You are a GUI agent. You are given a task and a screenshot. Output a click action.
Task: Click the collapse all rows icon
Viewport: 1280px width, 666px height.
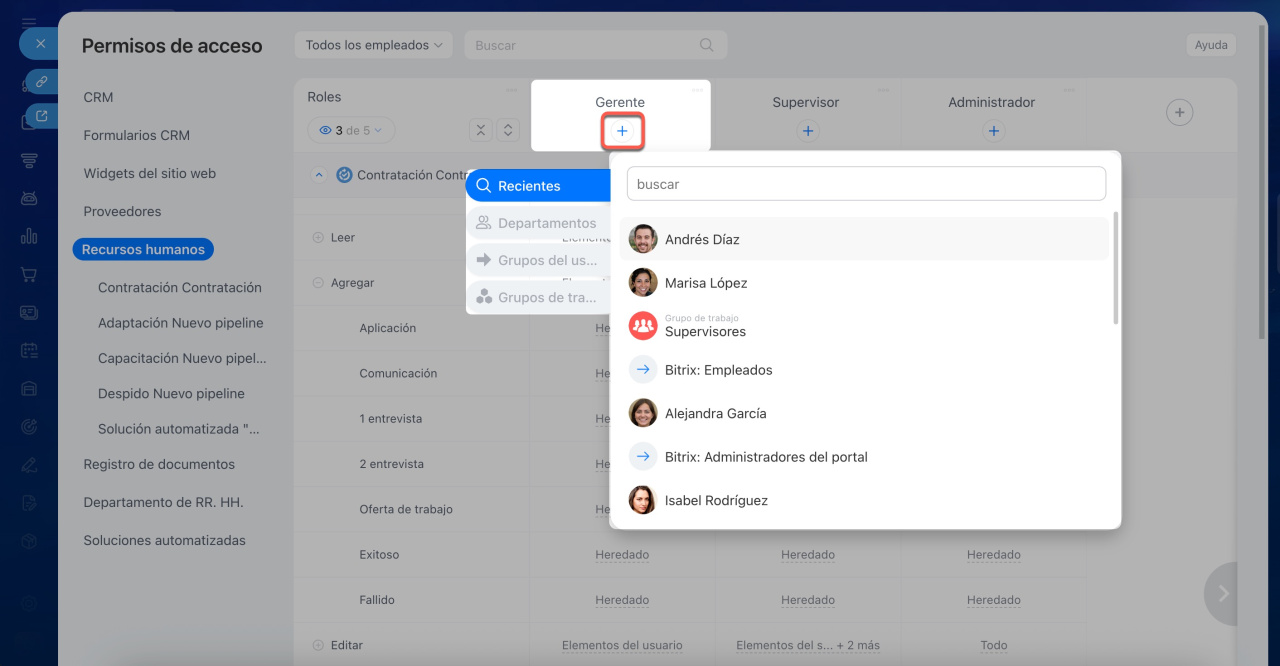tap(481, 130)
